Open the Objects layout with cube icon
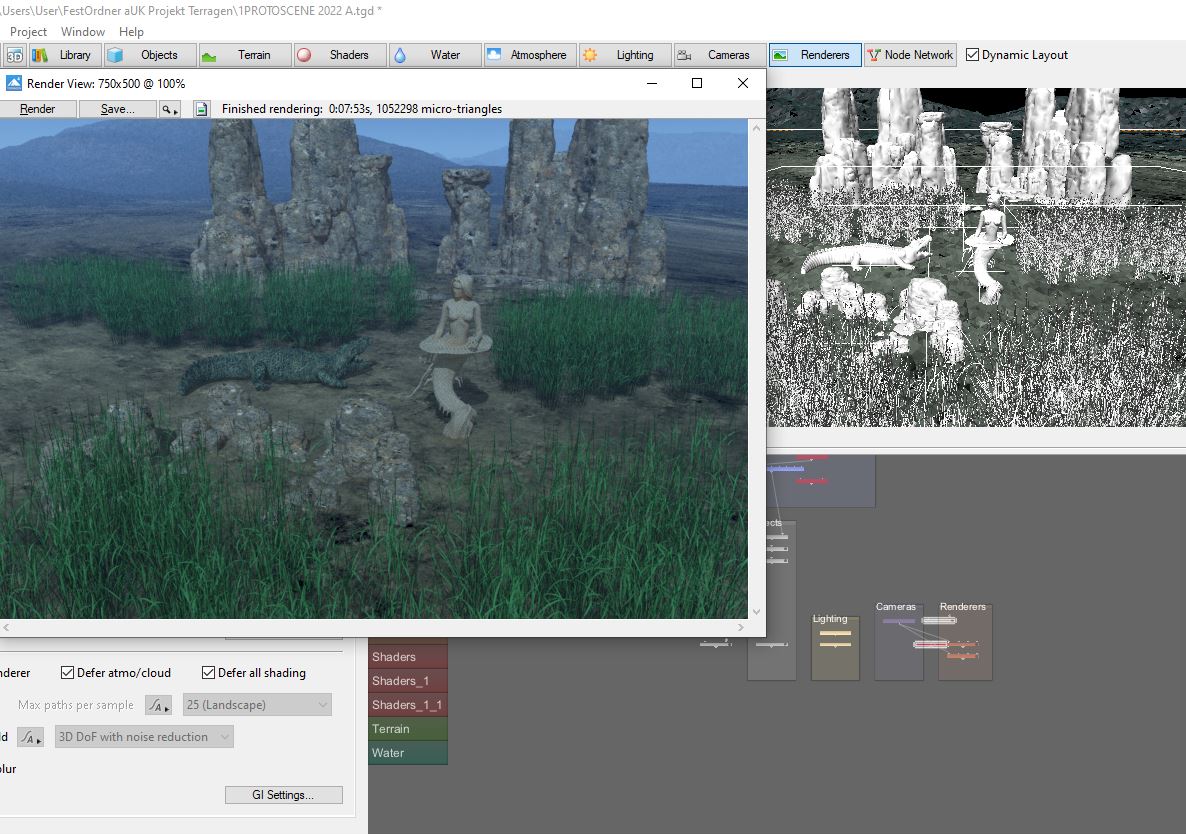Screen dimensions: 1186x835 click(x=148, y=55)
